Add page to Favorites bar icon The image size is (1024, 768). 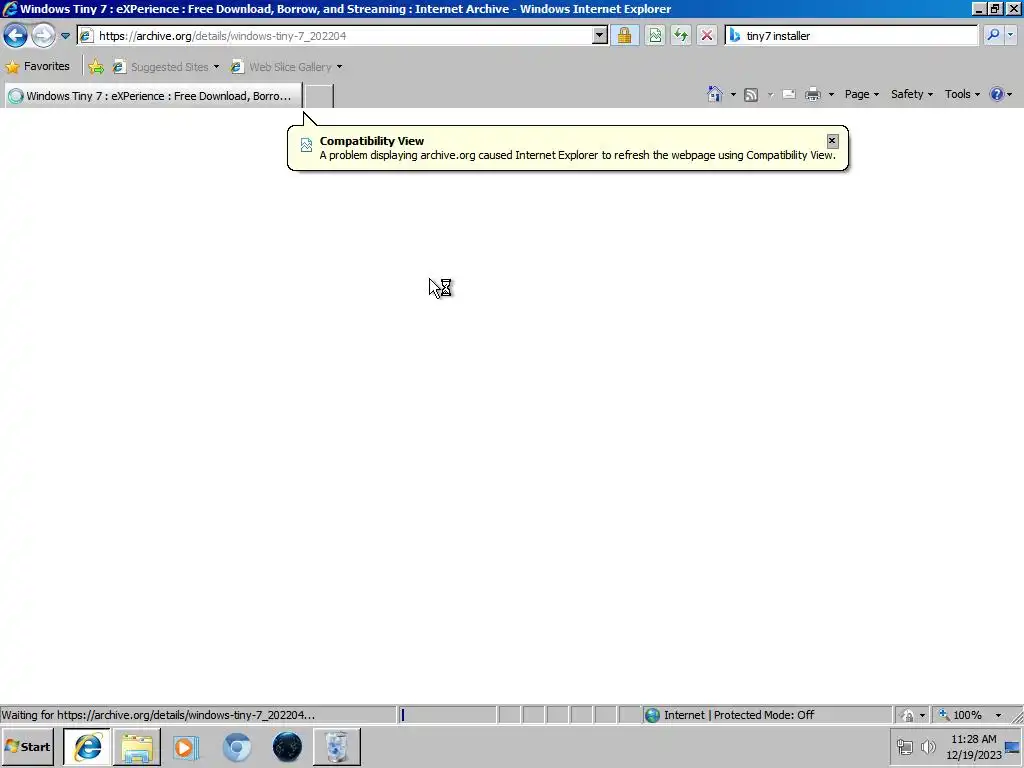coord(96,67)
